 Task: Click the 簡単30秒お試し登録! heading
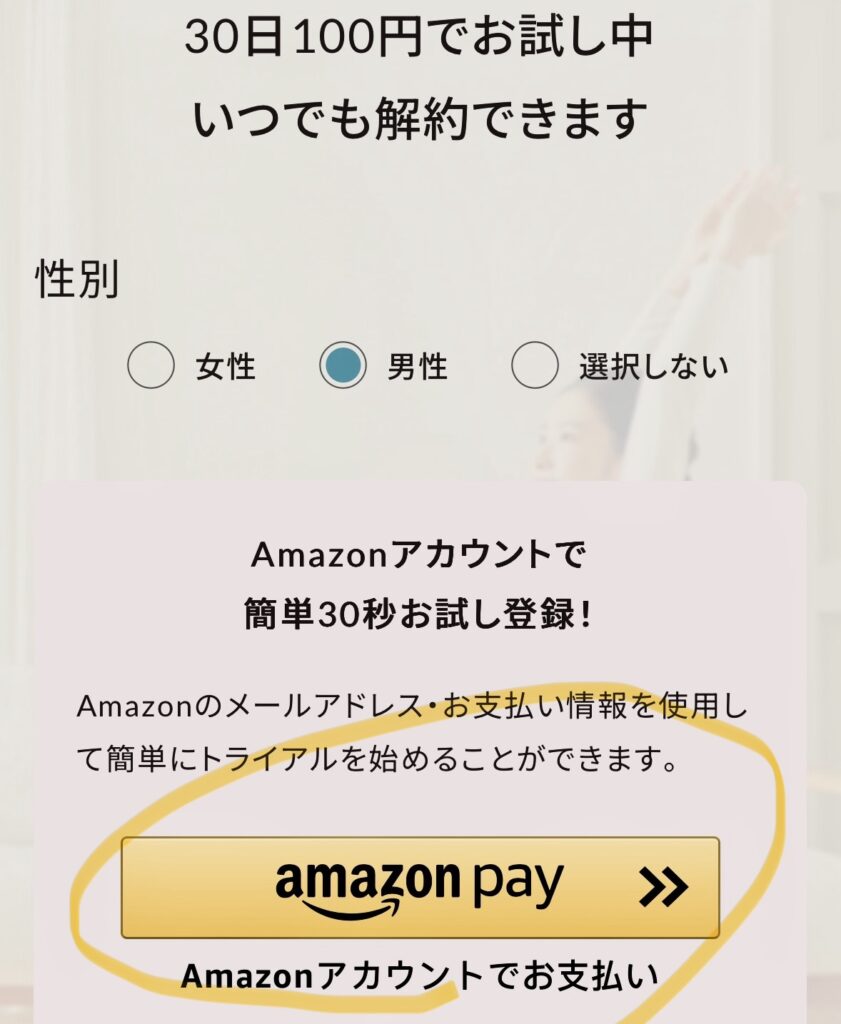click(419, 614)
